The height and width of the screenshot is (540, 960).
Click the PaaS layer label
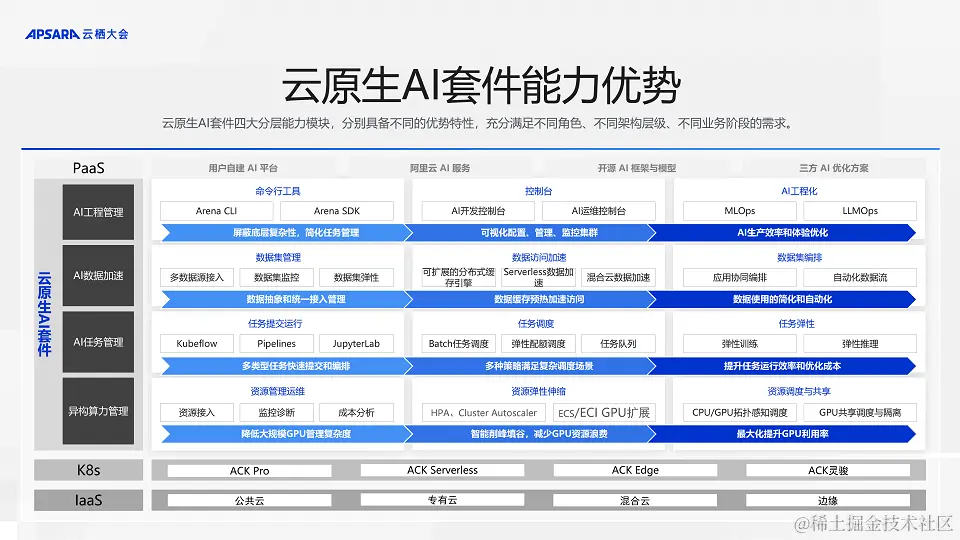[88, 168]
